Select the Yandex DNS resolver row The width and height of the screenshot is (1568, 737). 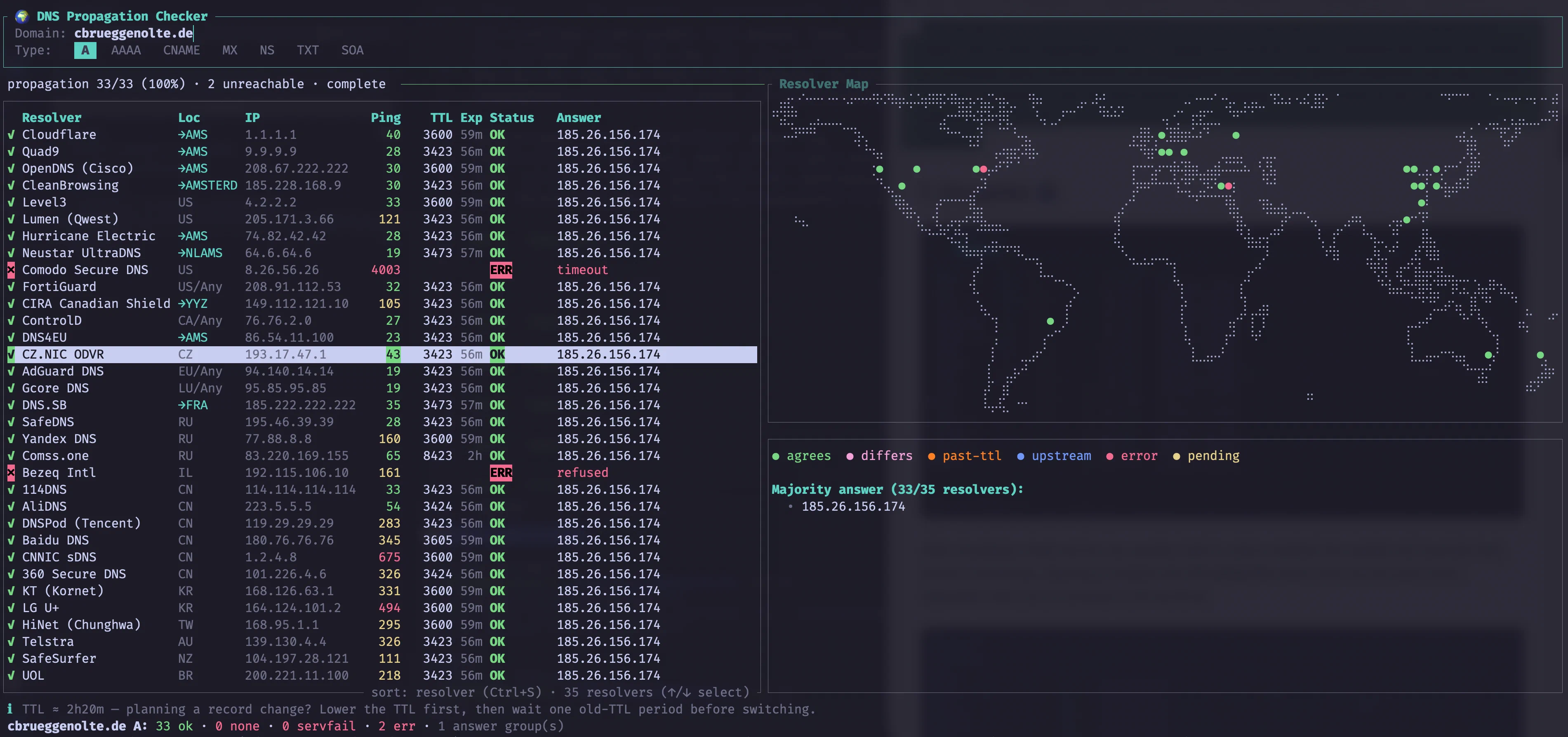click(x=382, y=439)
